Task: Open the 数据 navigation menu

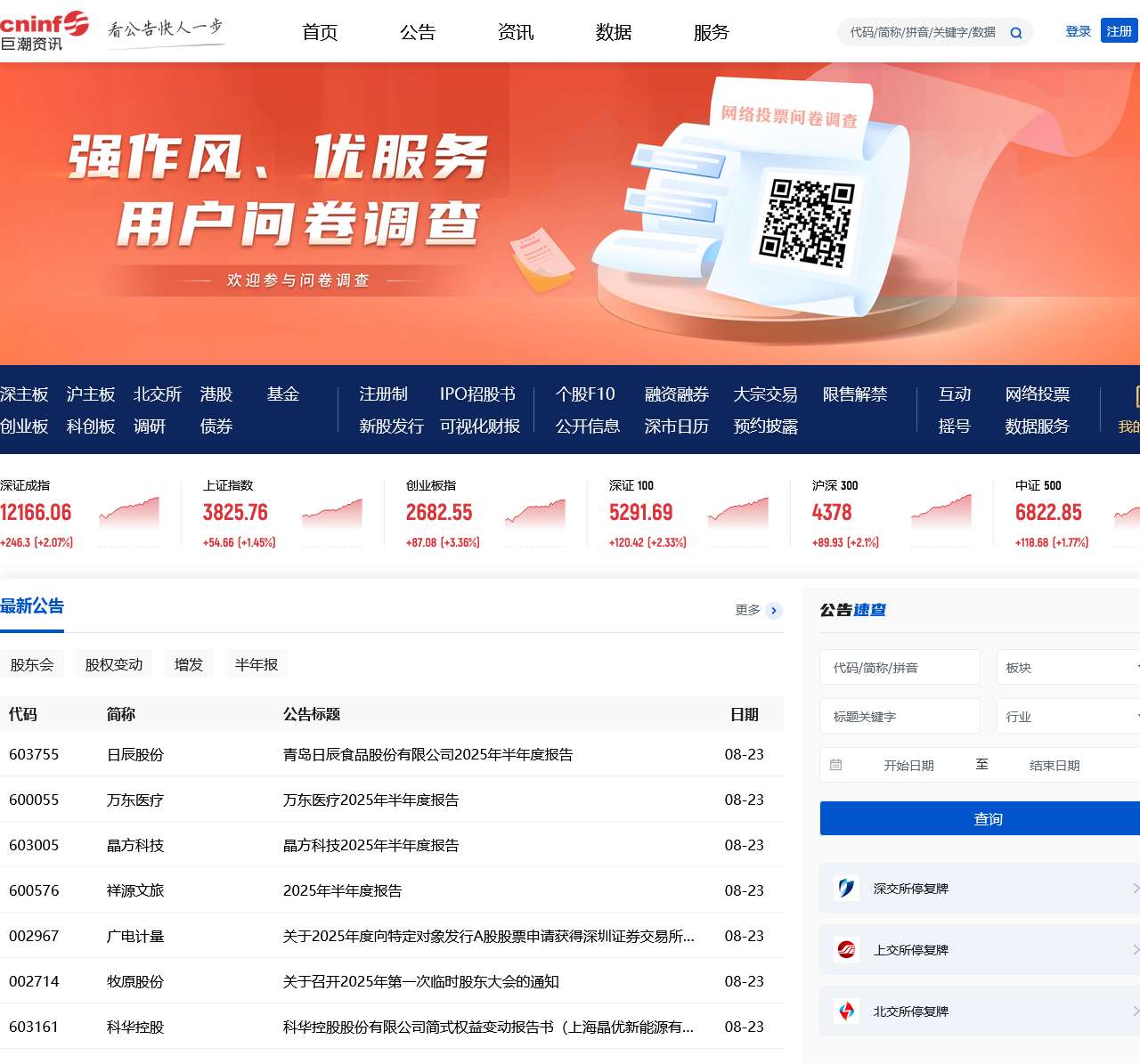Action: (613, 32)
